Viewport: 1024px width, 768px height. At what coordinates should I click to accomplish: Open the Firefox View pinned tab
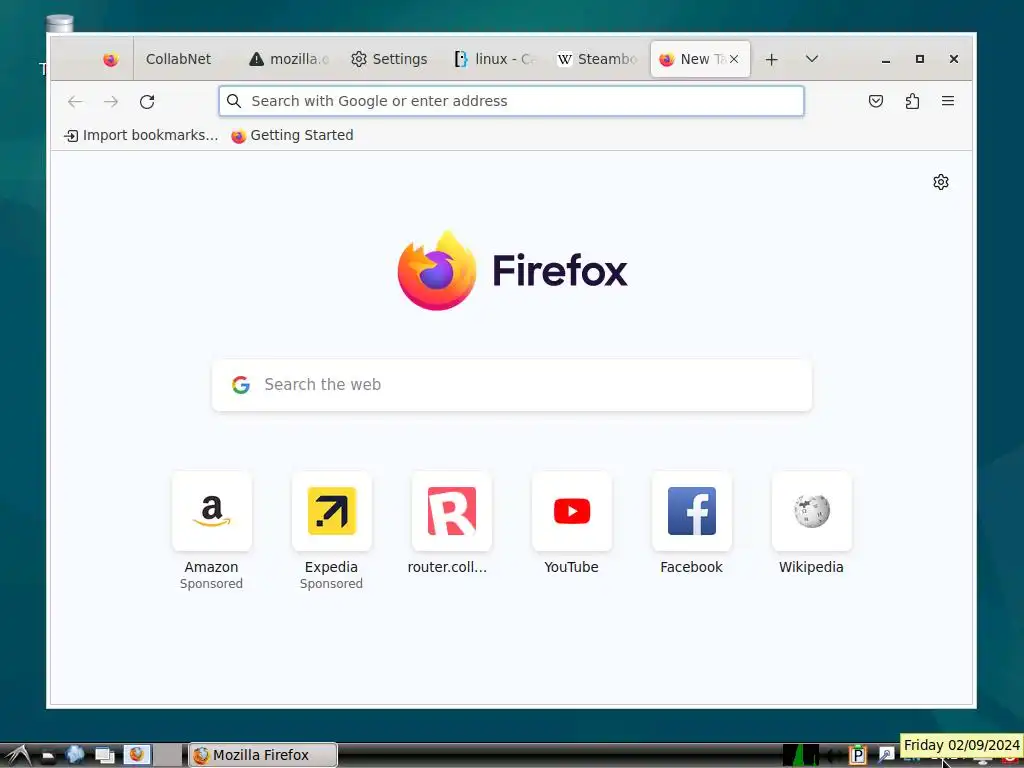point(110,59)
